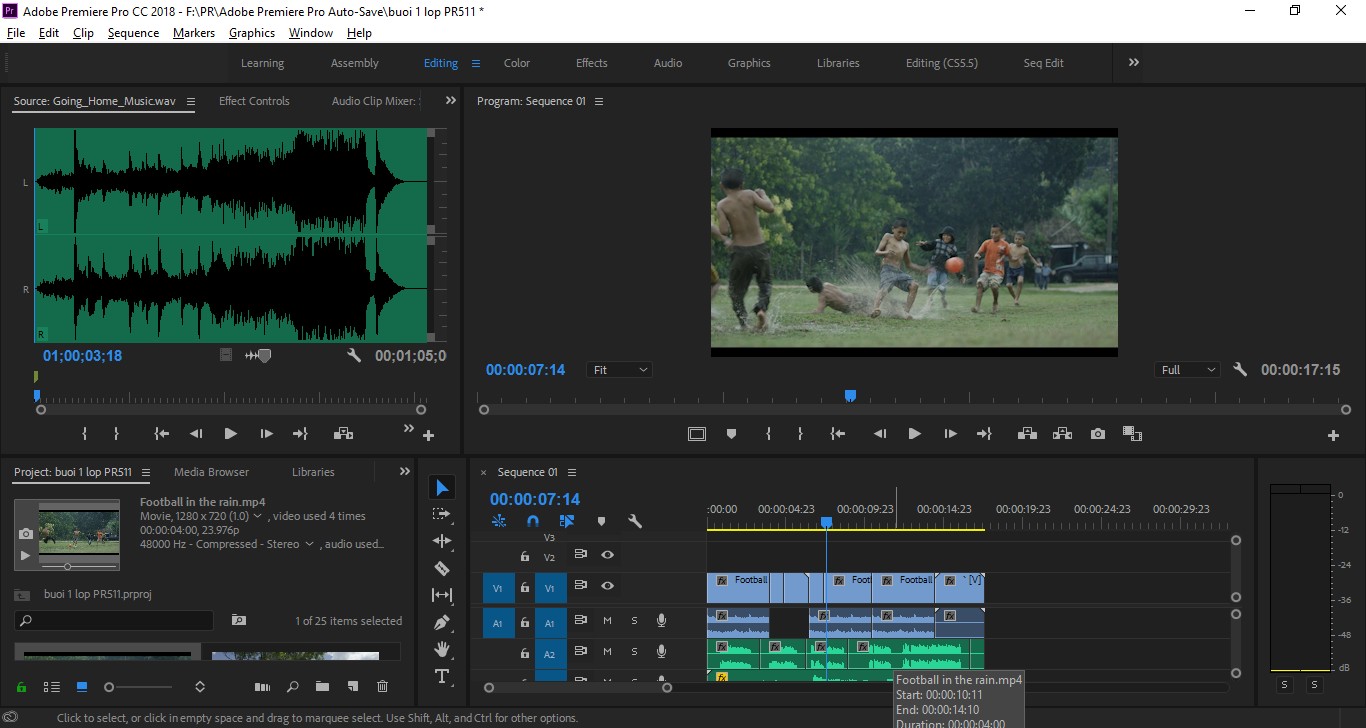Select the Ripple Edit tool
The width and height of the screenshot is (1366, 728).
tap(442, 541)
